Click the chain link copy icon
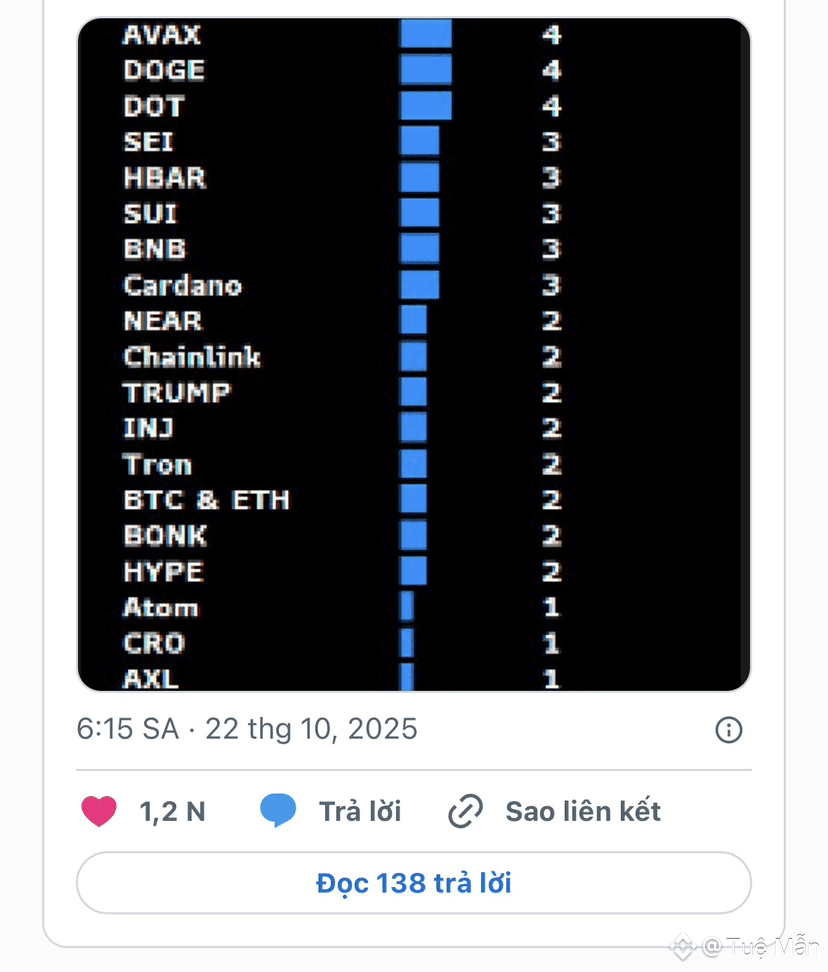 click(x=465, y=811)
